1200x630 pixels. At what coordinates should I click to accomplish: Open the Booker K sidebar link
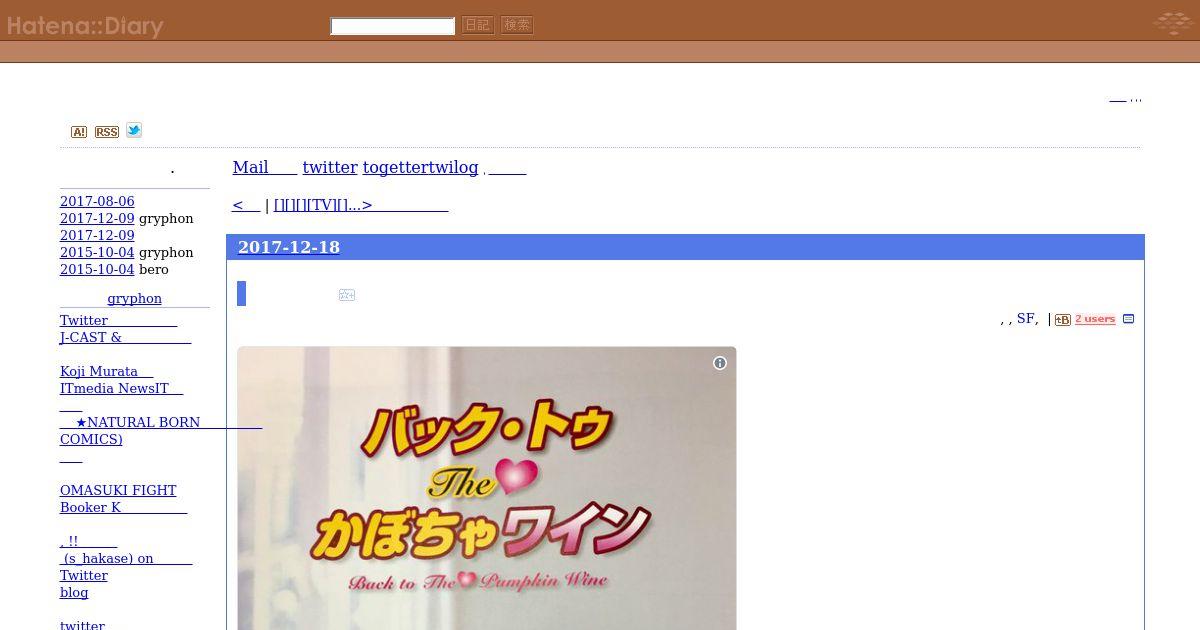click(123, 507)
